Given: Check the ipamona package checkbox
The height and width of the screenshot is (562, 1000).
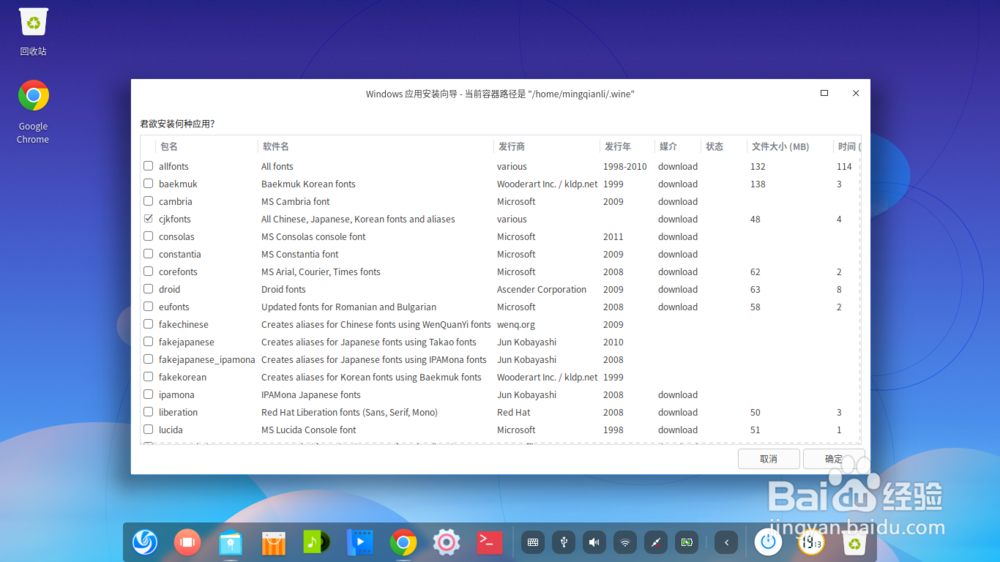Looking at the screenshot, I should click(149, 394).
